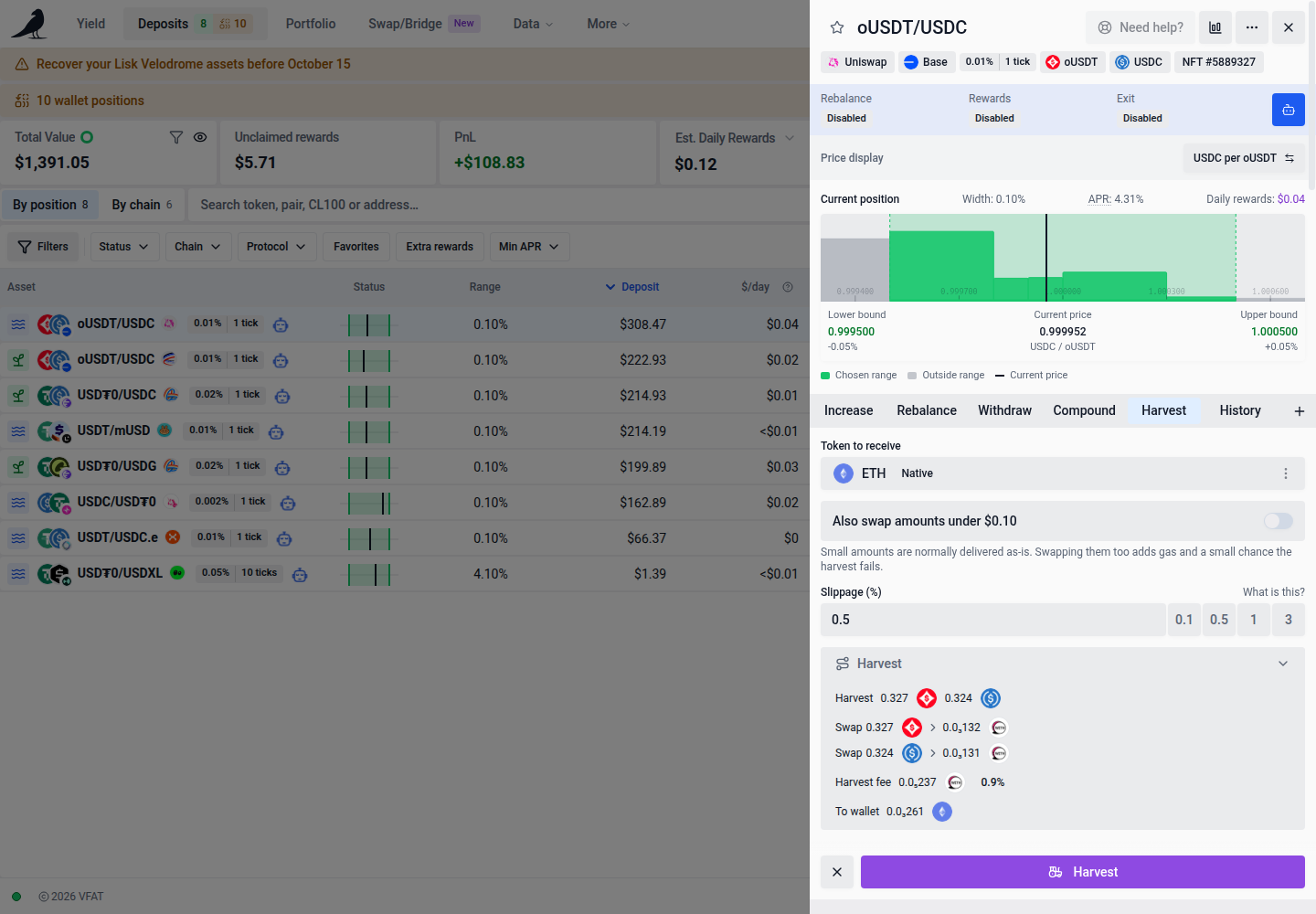Screen dimensions: 1316x914
Task: Click the ETH token icon in receive field
Action: pyautogui.click(x=844, y=473)
